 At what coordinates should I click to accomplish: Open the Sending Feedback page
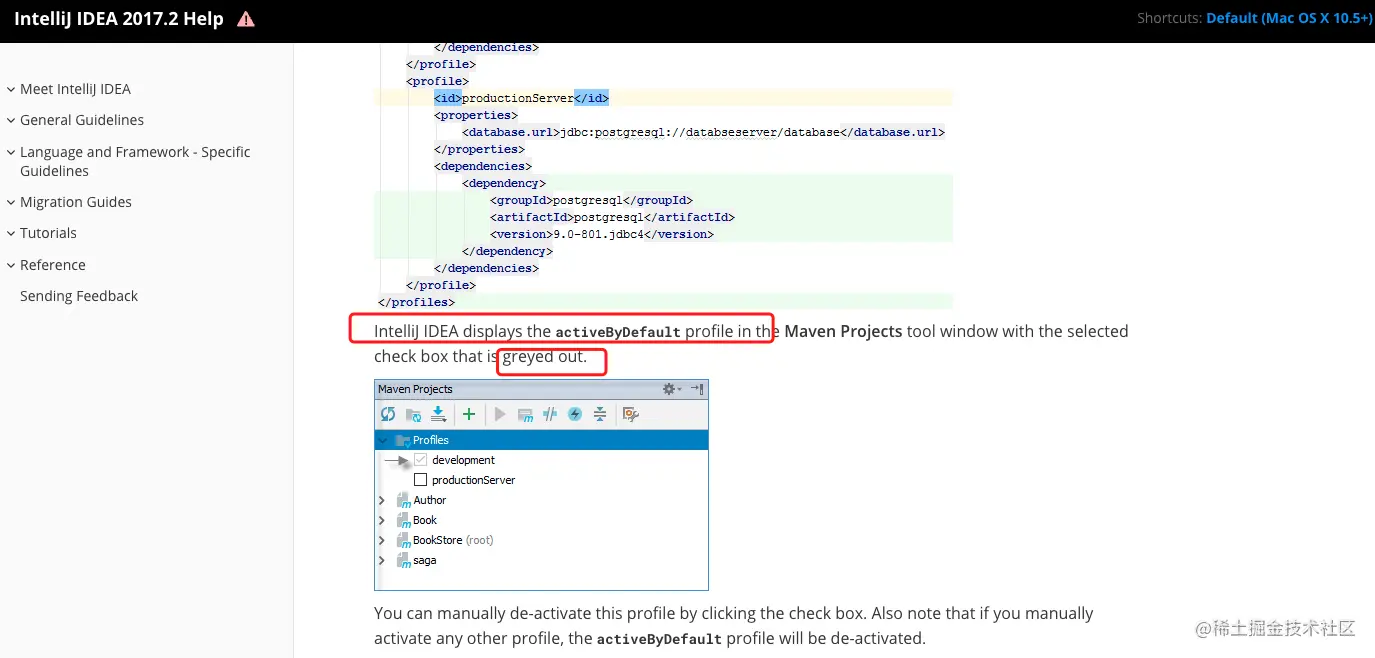click(79, 296)
